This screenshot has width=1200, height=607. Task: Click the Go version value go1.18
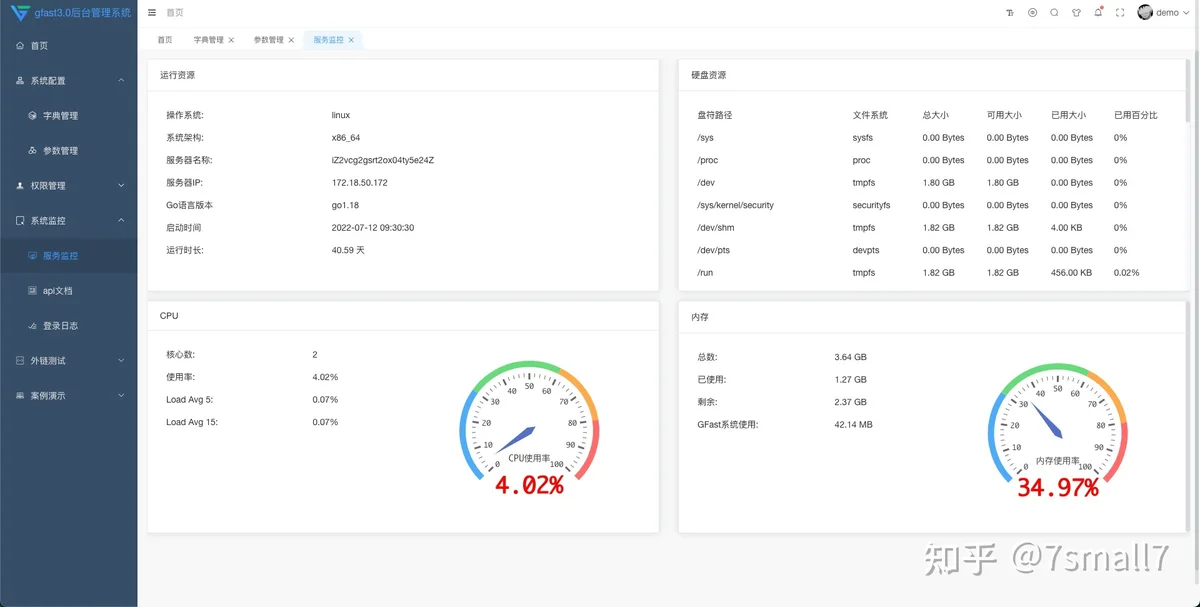click(x=347, y=205)
